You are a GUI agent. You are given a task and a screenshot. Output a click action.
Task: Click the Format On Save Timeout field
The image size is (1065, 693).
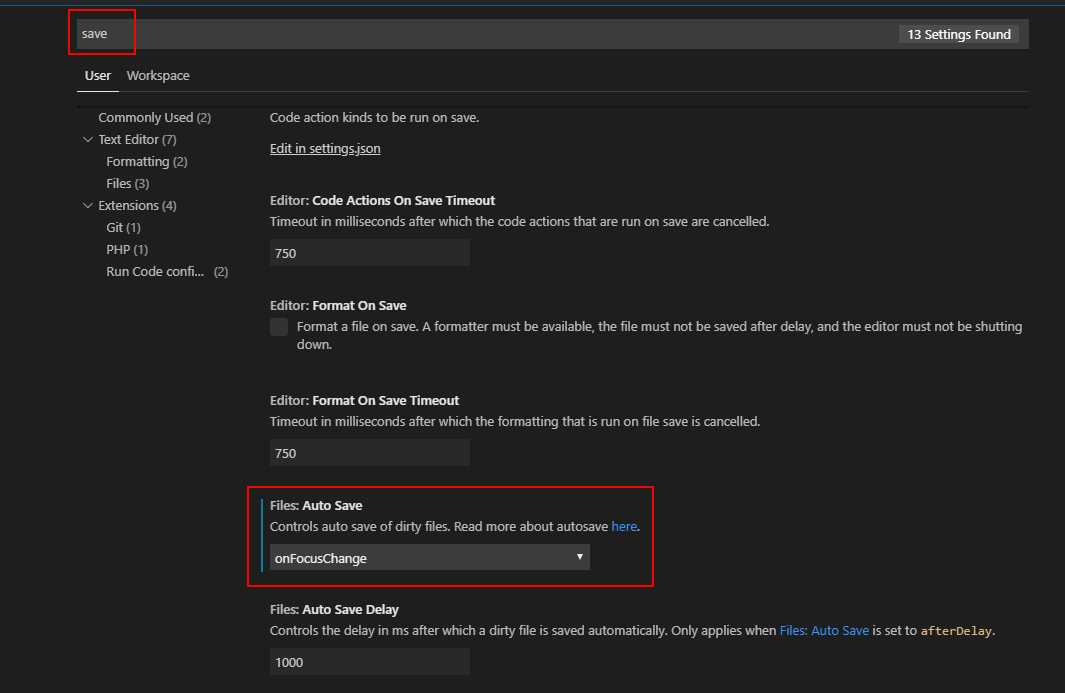pyautogui.click(x=369, y=453)
